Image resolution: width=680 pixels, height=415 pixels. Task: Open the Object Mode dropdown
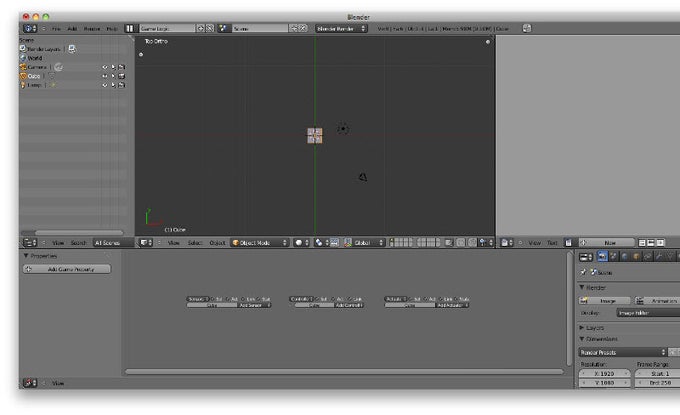pos(259,243)
